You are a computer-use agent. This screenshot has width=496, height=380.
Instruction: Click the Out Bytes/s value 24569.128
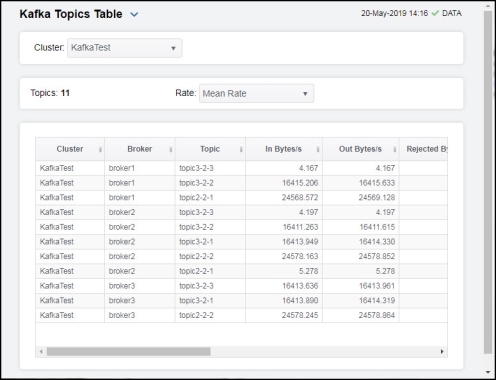[377, 197]
